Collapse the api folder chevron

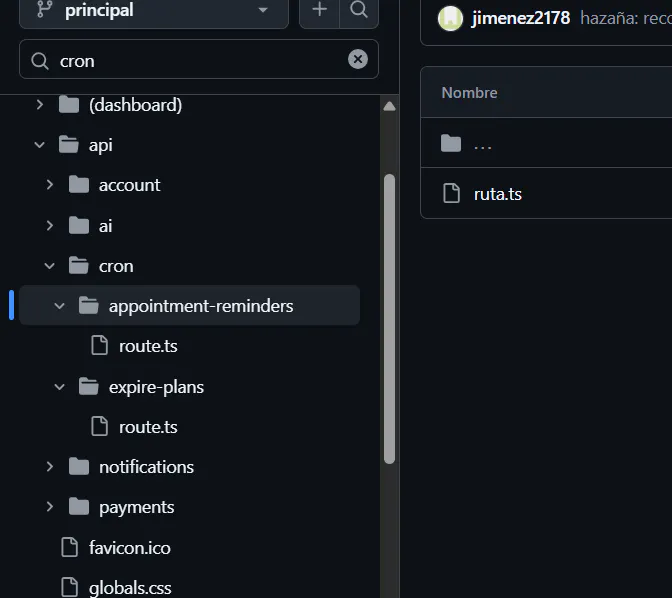(x=39, y=145)
